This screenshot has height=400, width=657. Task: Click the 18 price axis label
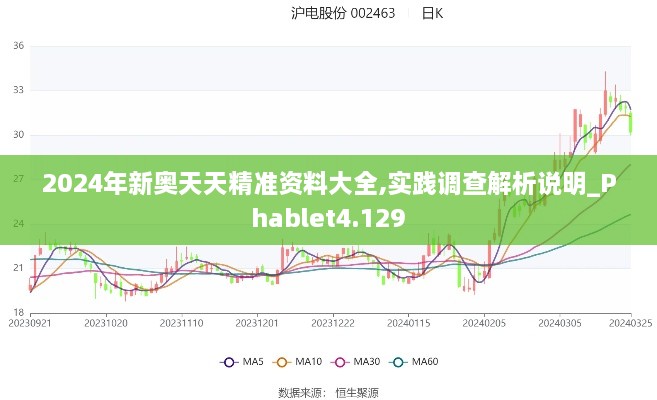coord(18,312)
